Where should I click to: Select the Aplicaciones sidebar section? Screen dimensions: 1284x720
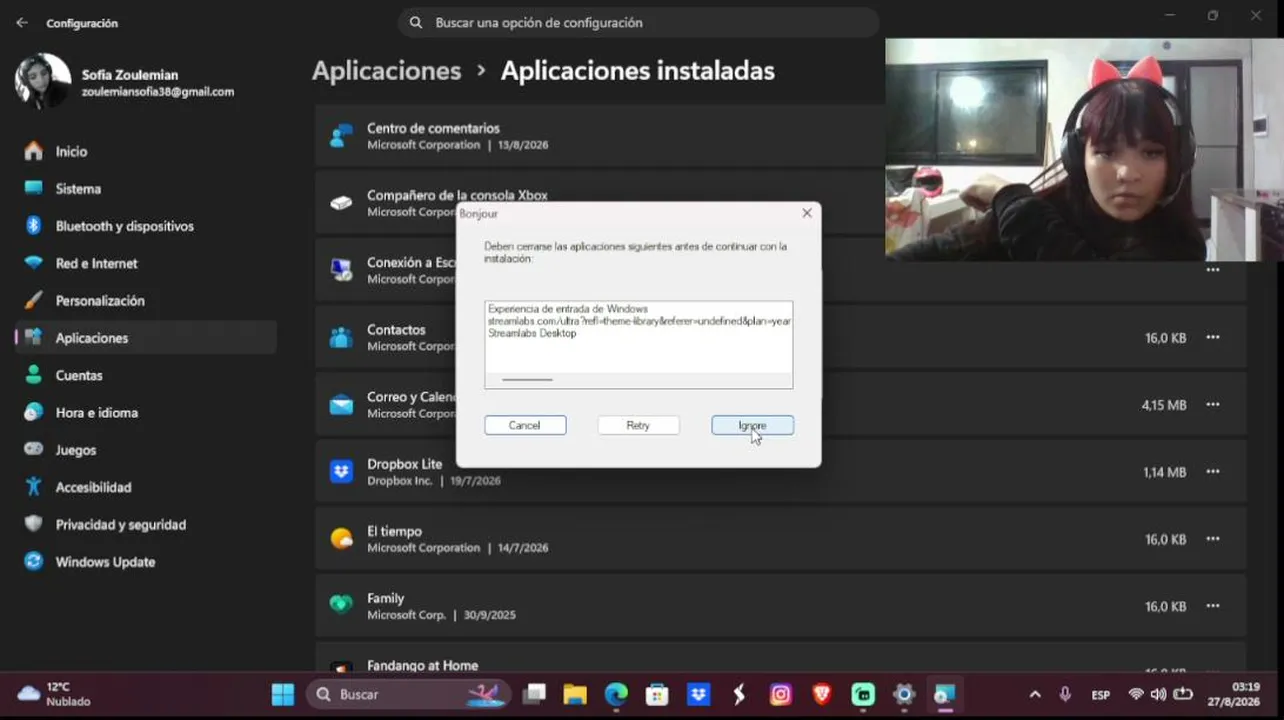tap(146, 338)
